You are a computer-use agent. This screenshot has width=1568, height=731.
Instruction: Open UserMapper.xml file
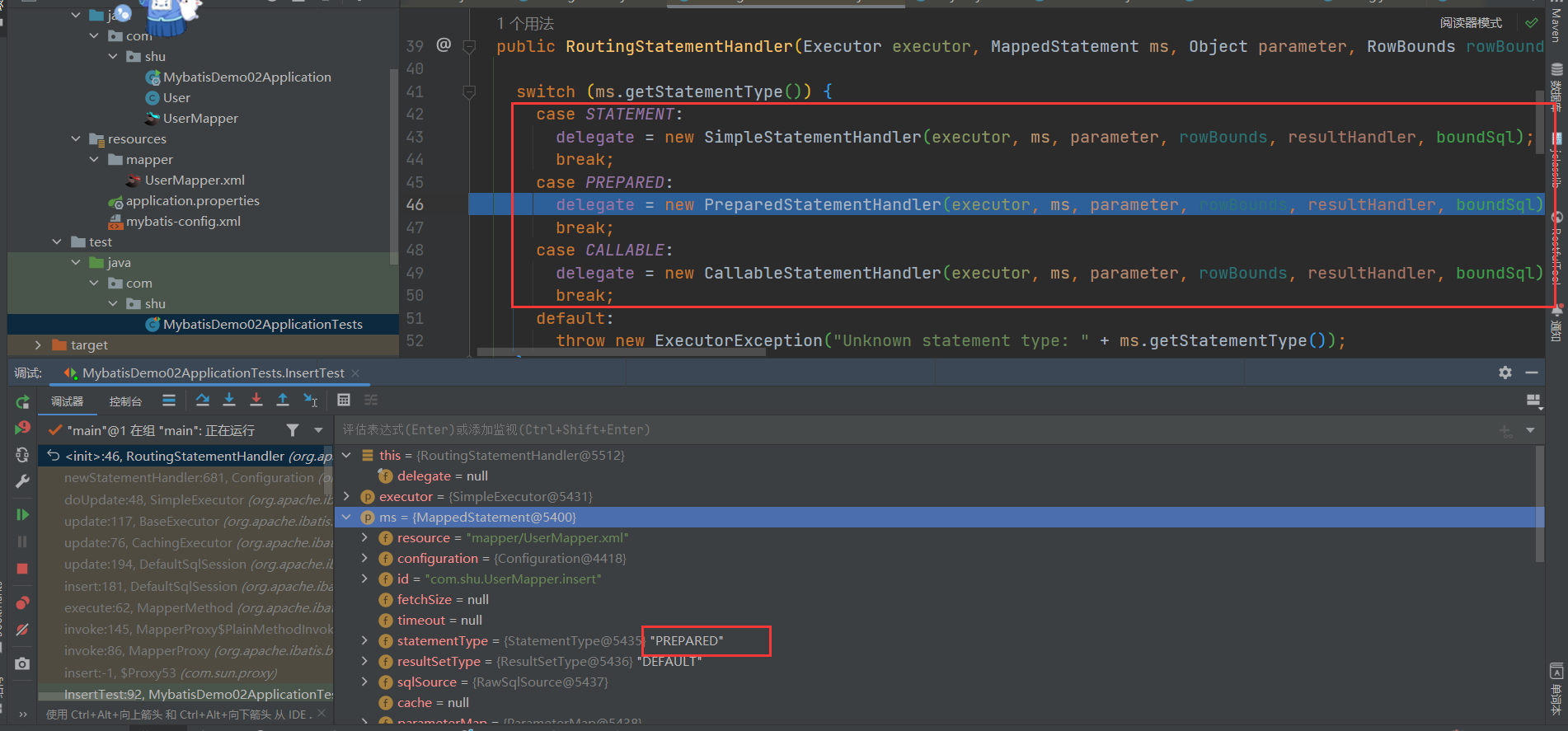(x=195, y=180)
